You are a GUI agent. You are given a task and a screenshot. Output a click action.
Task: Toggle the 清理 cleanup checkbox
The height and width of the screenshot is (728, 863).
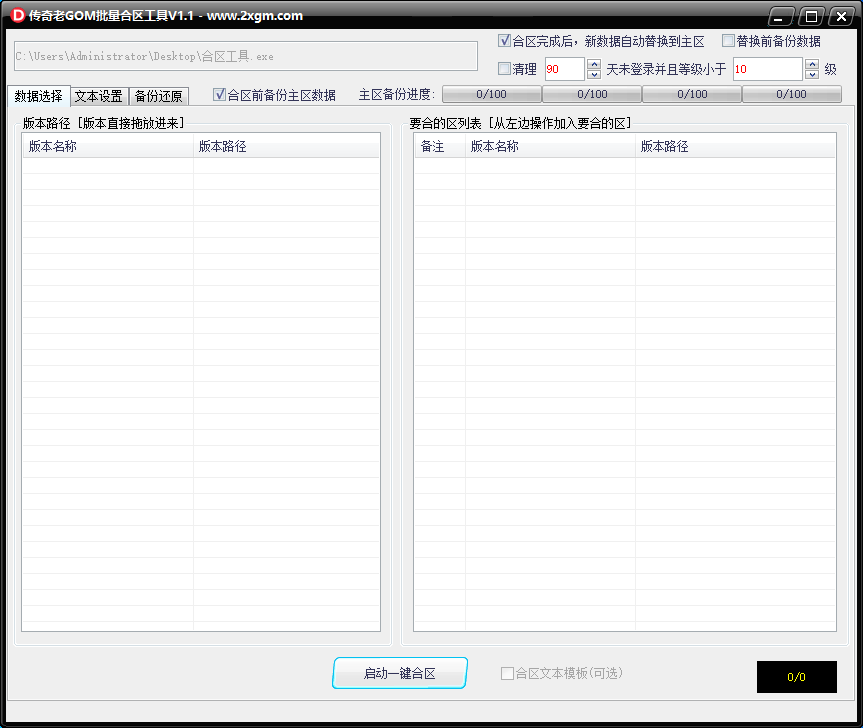(505, 68)
